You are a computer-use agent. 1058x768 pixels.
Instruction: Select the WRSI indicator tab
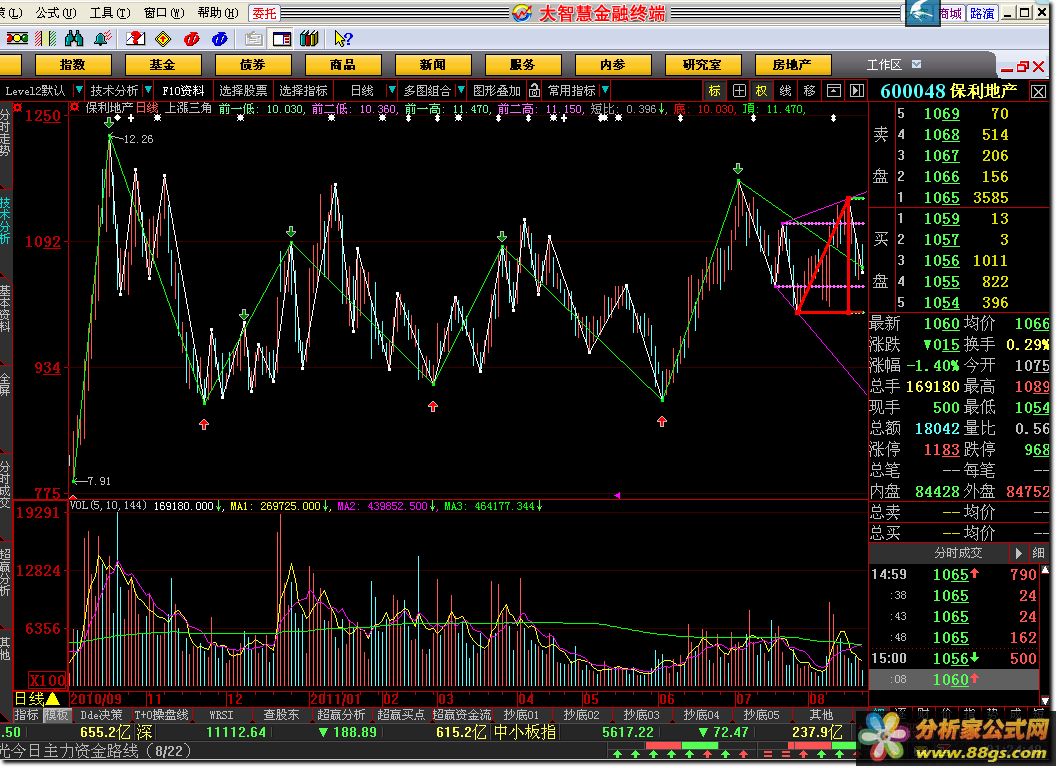tap(221, 715)
